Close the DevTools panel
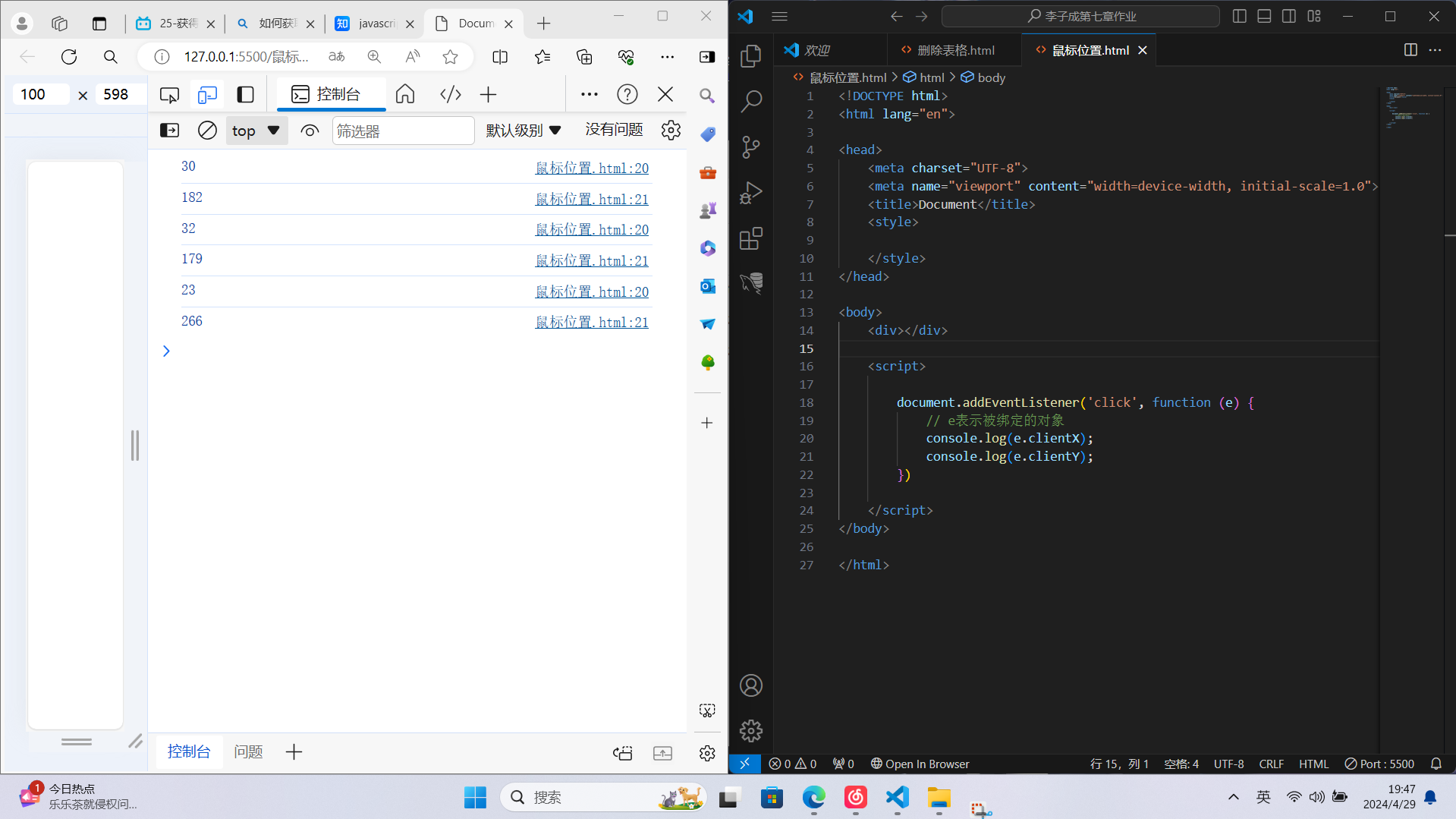Image resolution: width=1456 pixels, height=819 pixels. pyautogui.click(x=665, y=94)
